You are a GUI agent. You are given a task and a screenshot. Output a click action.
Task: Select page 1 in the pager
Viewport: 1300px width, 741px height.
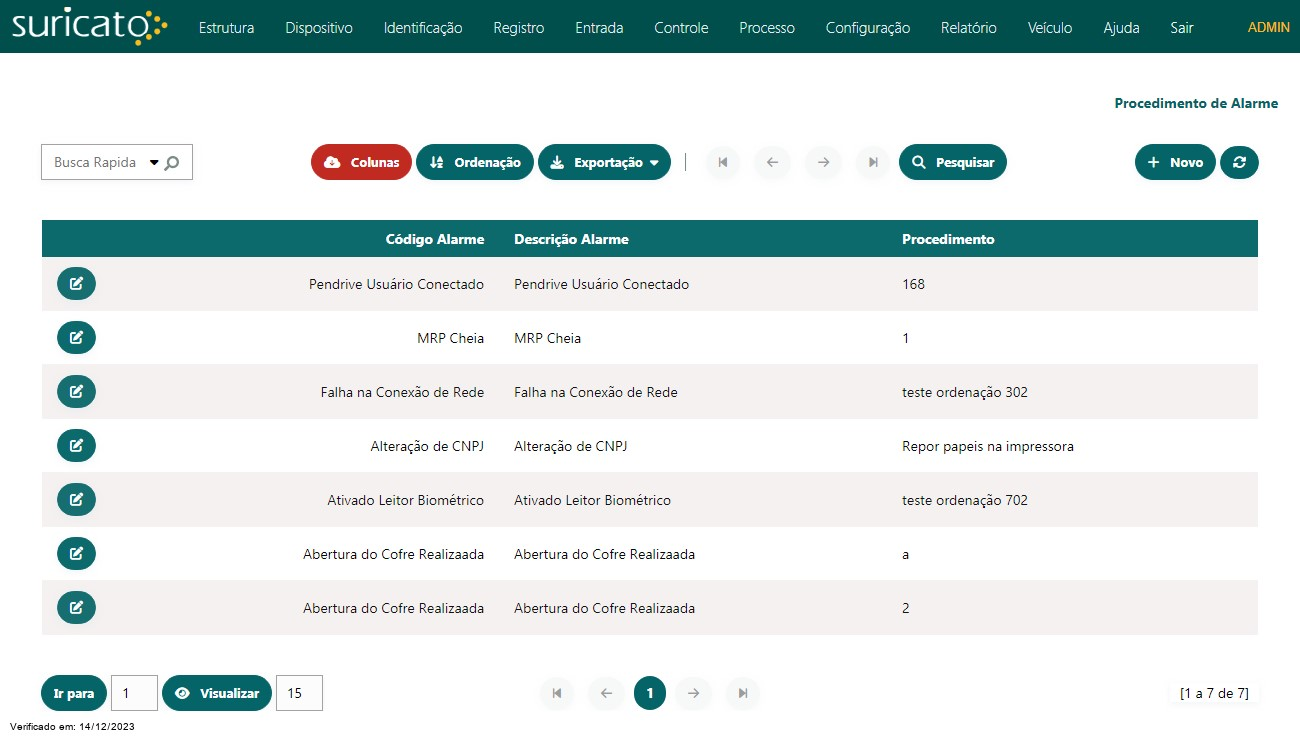click(650, 693)
